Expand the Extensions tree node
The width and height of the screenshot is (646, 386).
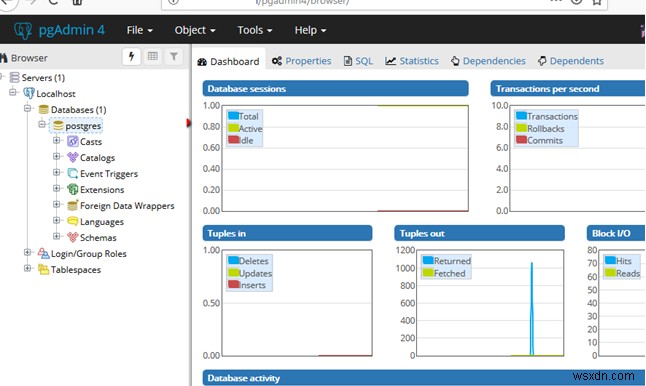56,188
